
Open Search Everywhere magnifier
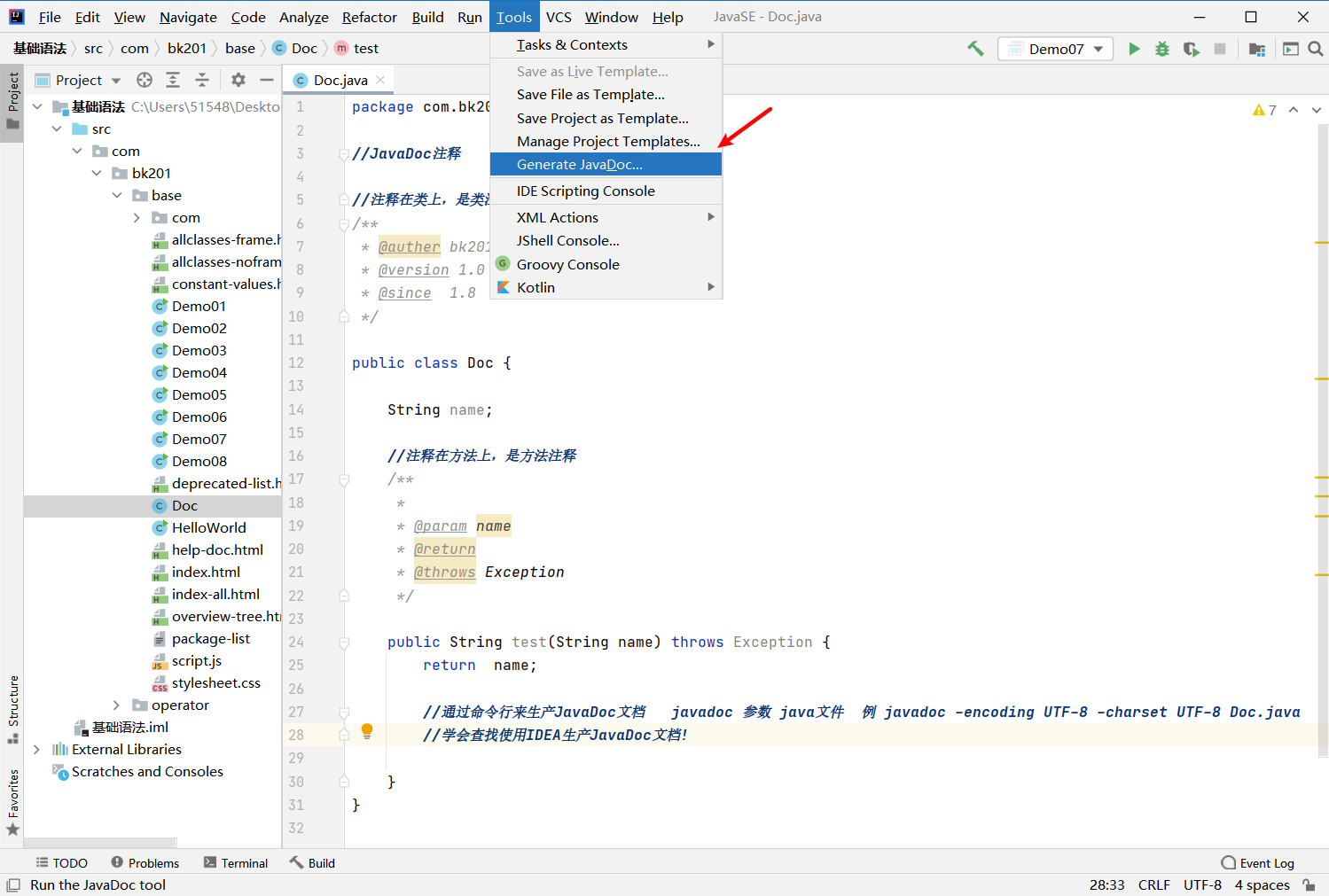[1316, 49]
